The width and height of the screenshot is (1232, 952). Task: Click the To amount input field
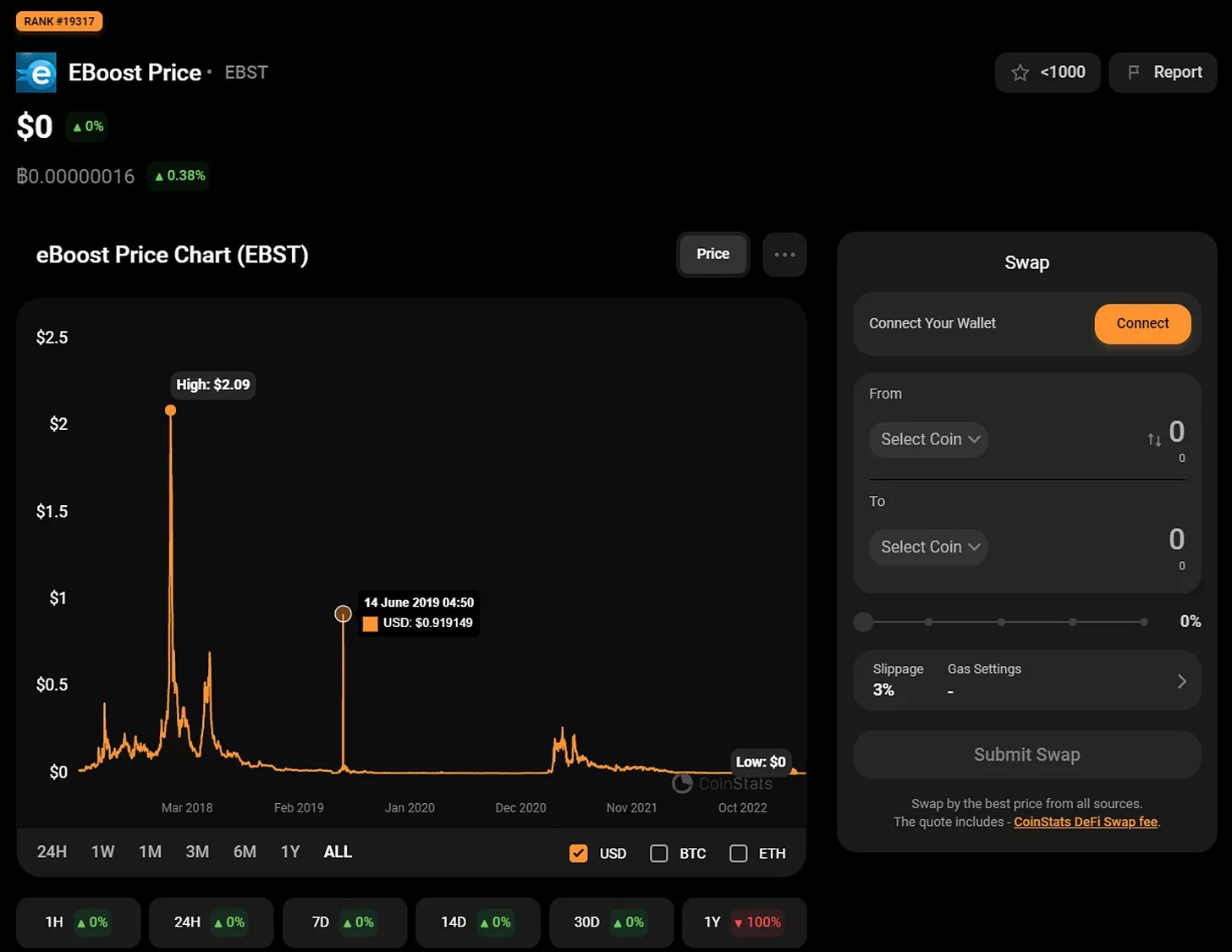(1176, 539)
